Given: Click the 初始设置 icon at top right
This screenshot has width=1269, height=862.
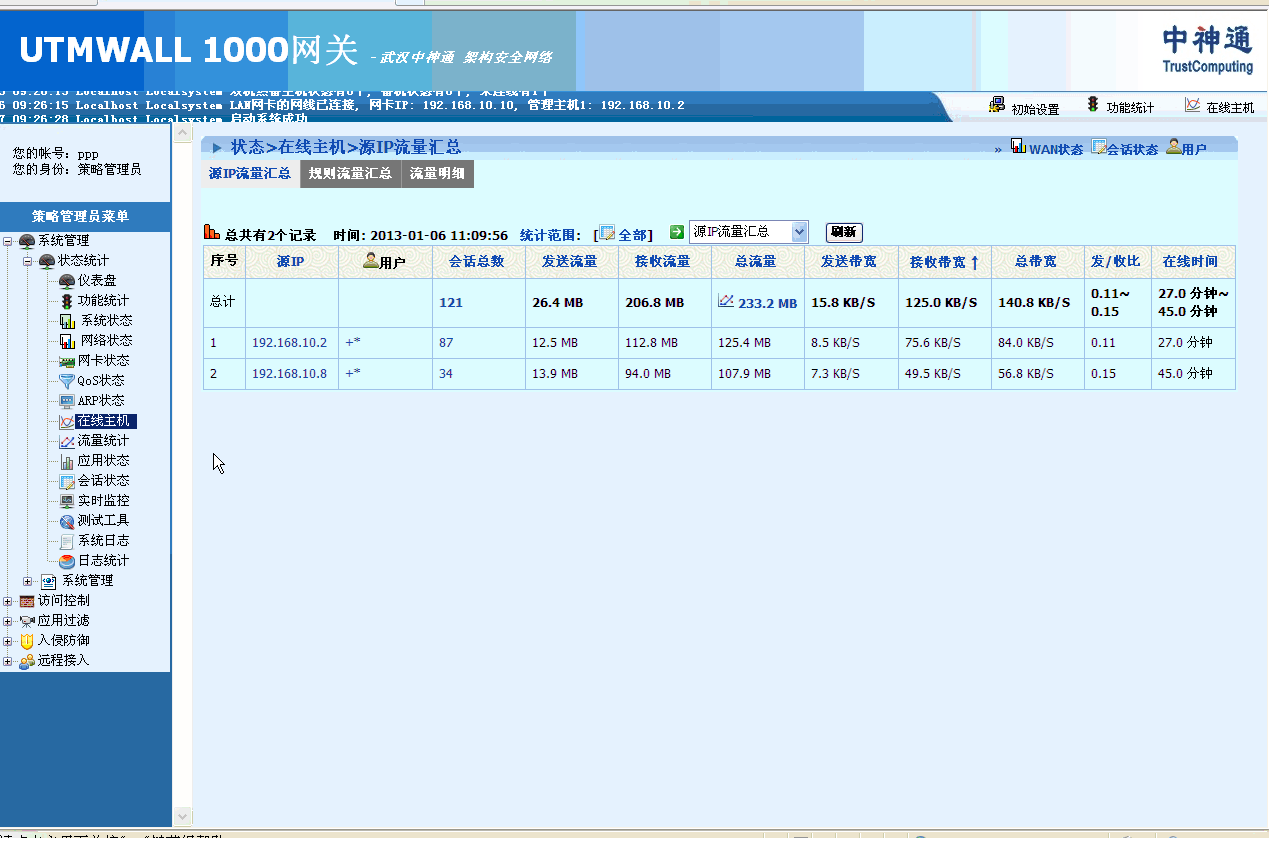Looking at the screenshot, I should tap(997, 105).
